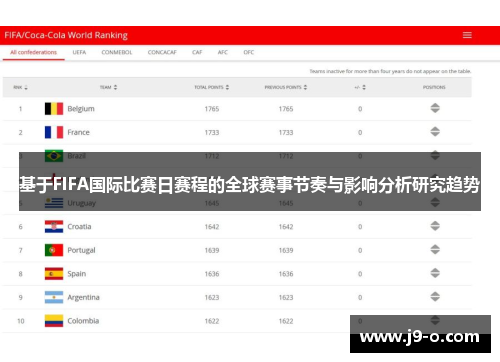This screenshot has height=362, width=500.
Task: Open the Colombia team name
Action: click(83, 321)
